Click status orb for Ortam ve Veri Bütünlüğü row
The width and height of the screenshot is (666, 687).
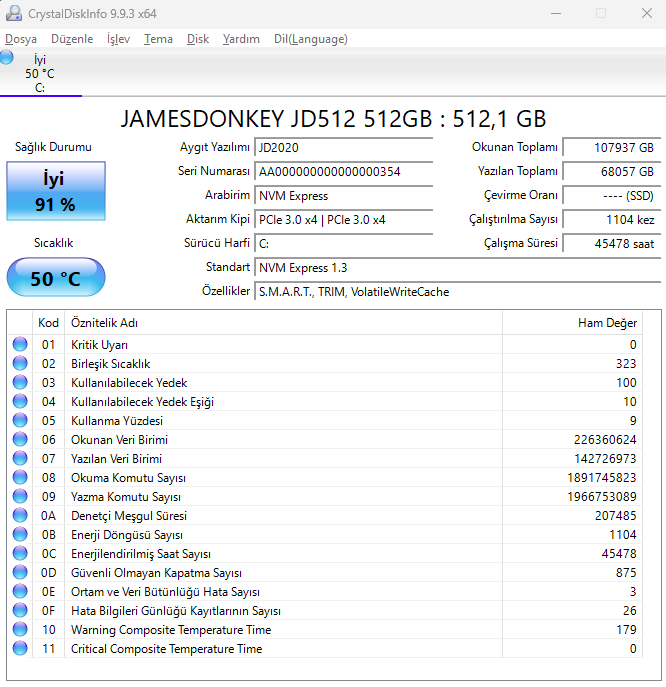click(x=20, y=591)
